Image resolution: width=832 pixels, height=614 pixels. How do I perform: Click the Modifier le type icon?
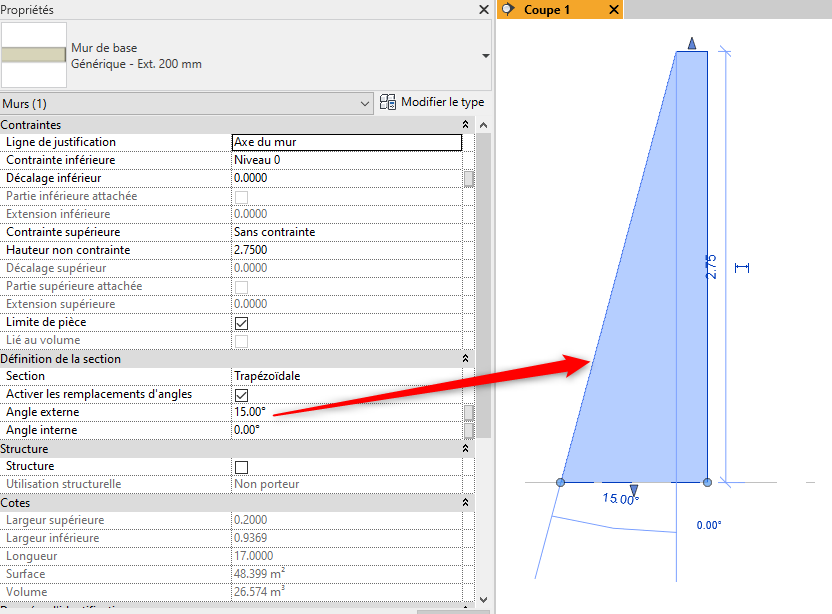(x=388, y=102)
